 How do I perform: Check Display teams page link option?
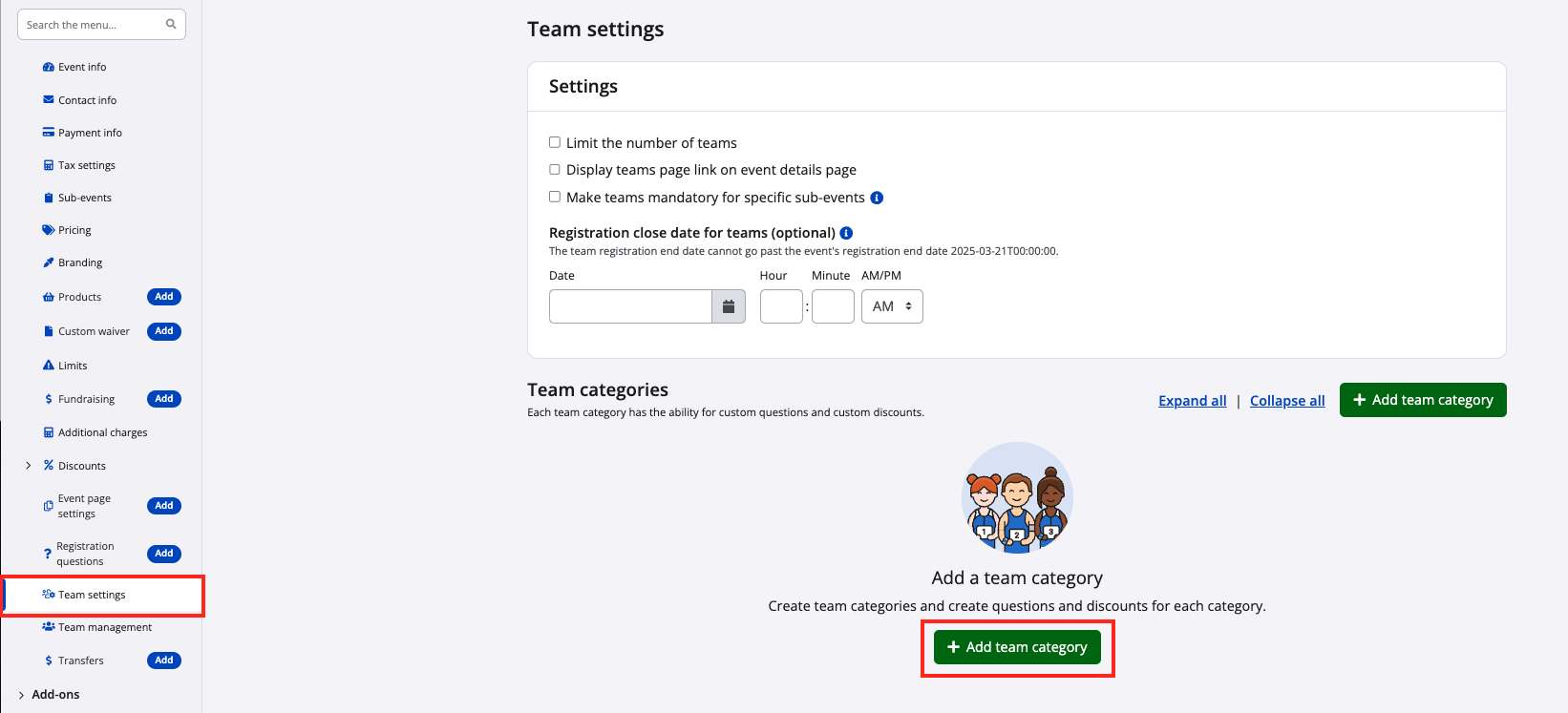555,169
